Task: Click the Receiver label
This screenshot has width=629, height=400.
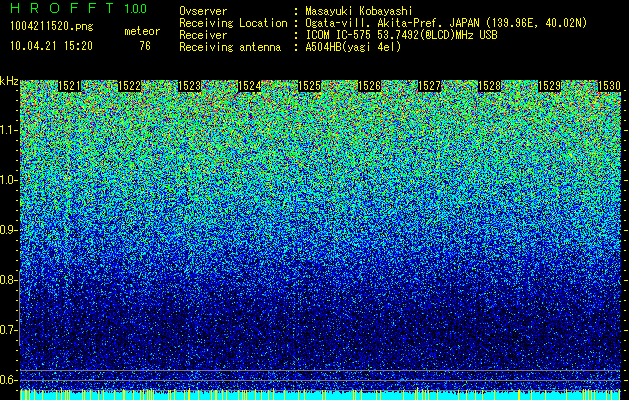Action: (x=203, y=35)
